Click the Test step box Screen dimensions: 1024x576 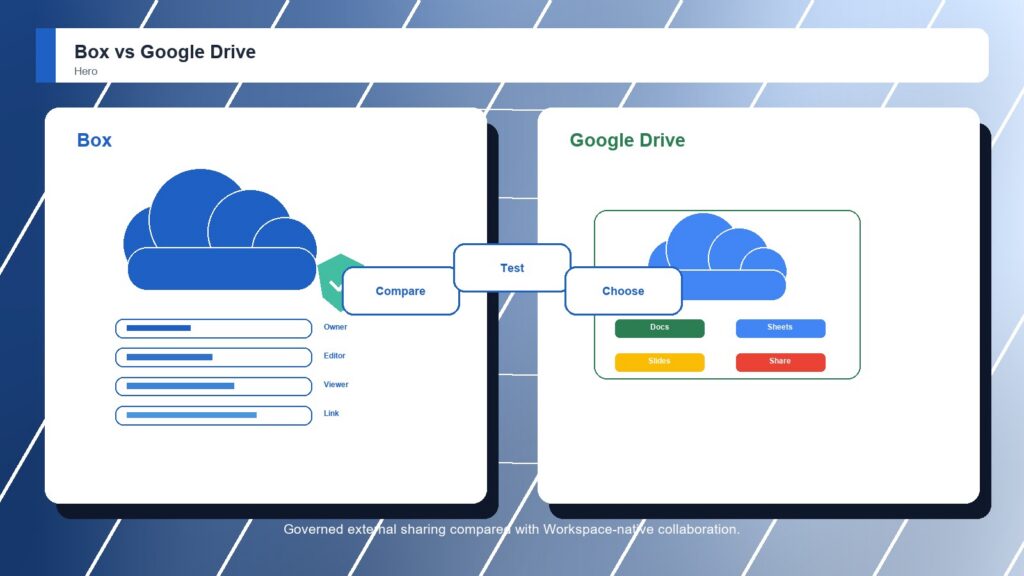click(512, 268)
